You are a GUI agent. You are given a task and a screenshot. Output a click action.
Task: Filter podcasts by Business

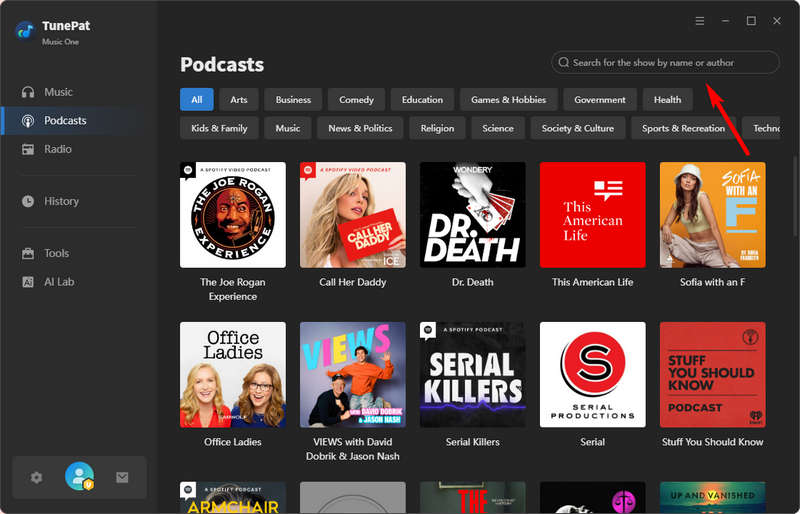(293, 100)
